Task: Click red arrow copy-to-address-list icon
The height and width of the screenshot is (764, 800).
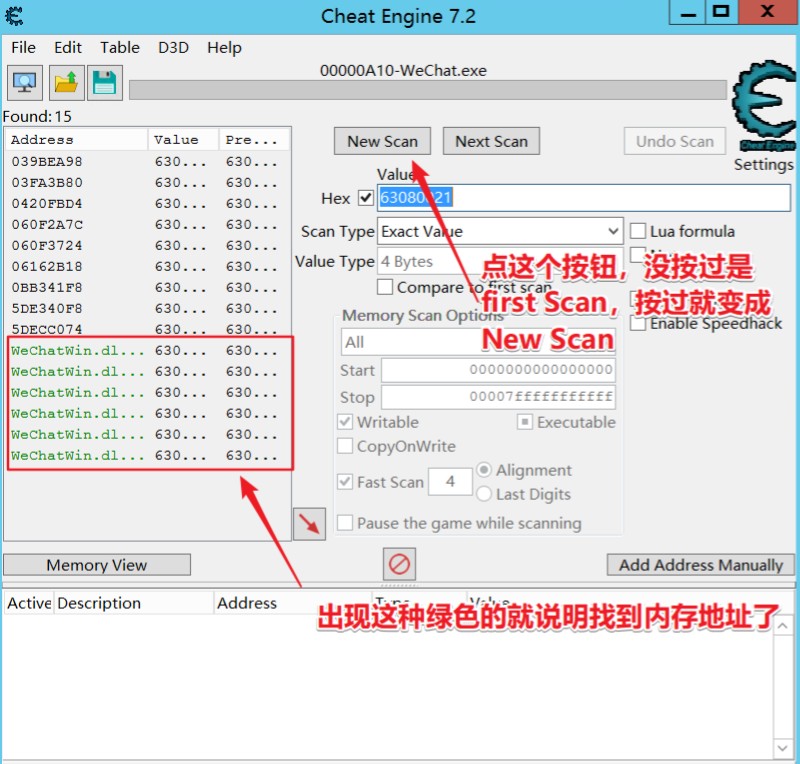Action: (310, 523)
